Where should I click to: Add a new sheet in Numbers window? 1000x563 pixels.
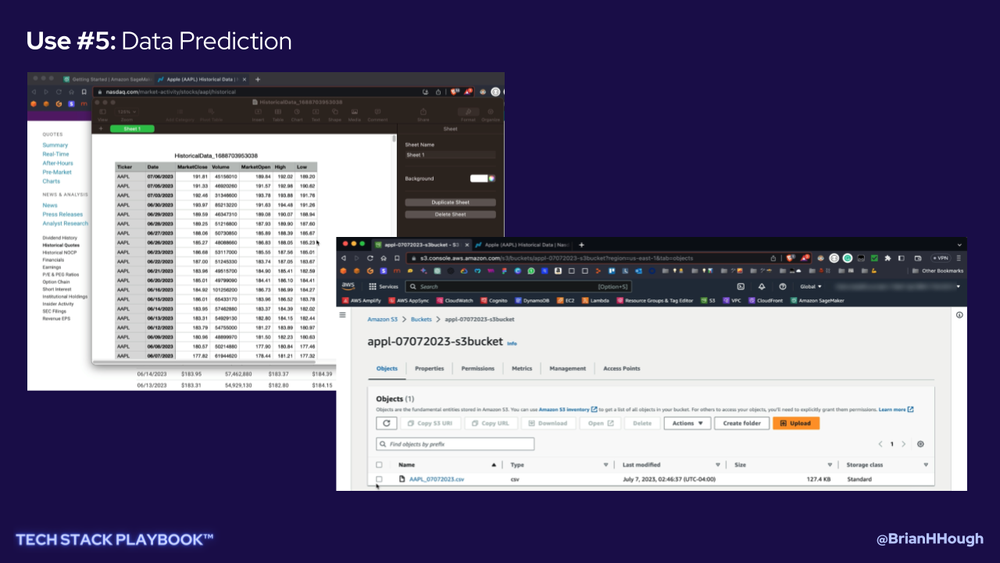point(101,129)
